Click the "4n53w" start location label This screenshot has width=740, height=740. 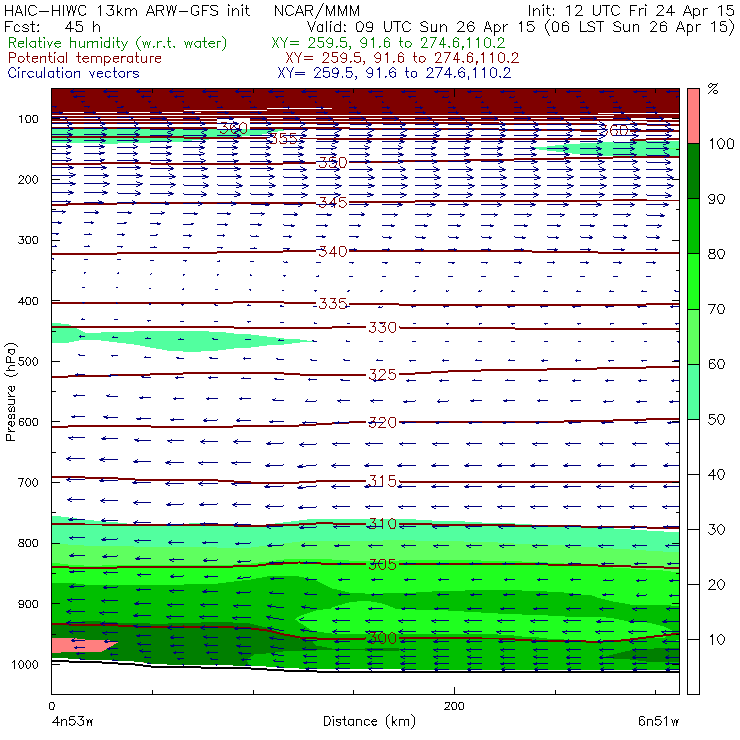pyautogui.click(x=72, y=721)
